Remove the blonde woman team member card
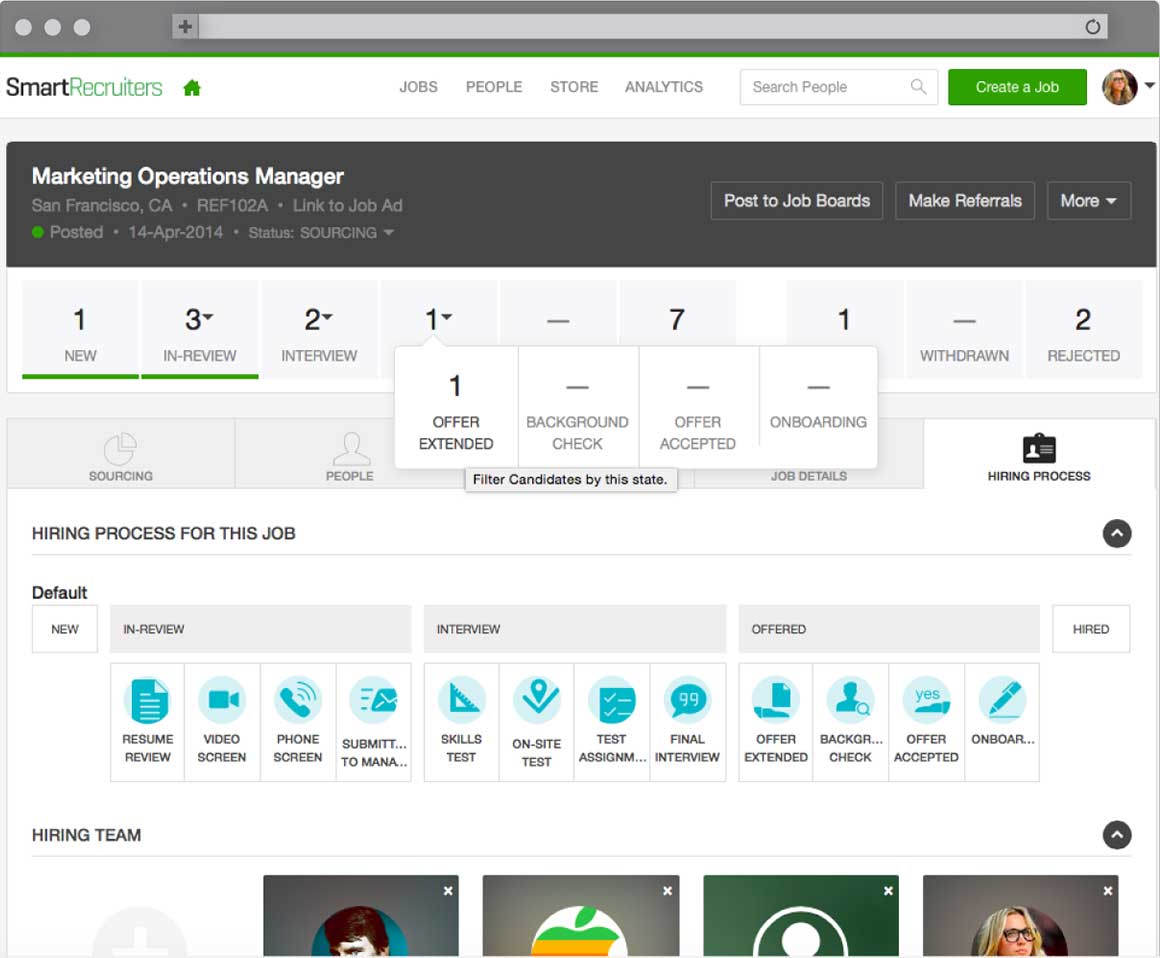The height and width of the screenshot is (958, 1160). 1107,891
